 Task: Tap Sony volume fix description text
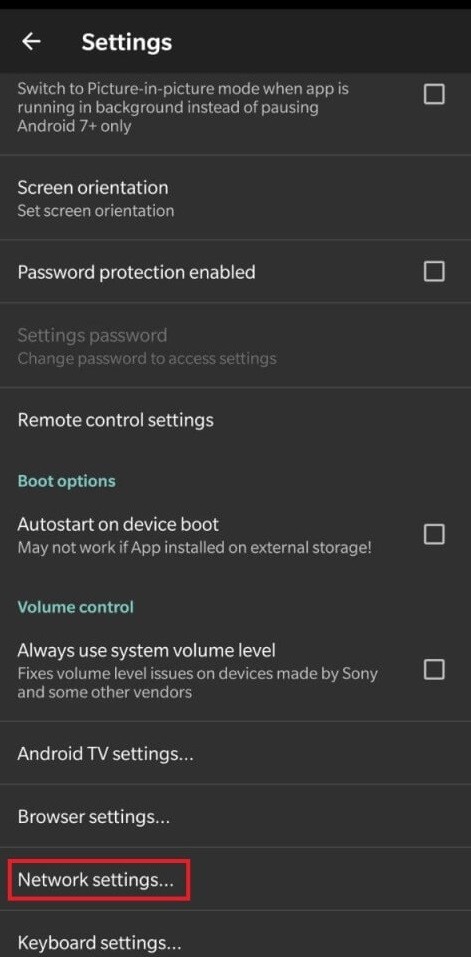click(198, 683)
